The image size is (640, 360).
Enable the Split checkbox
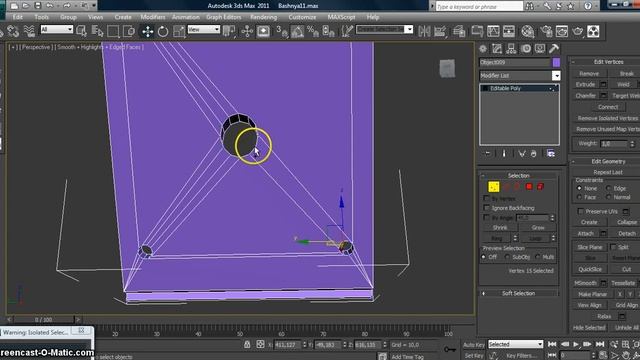click(x=613, y=247)
